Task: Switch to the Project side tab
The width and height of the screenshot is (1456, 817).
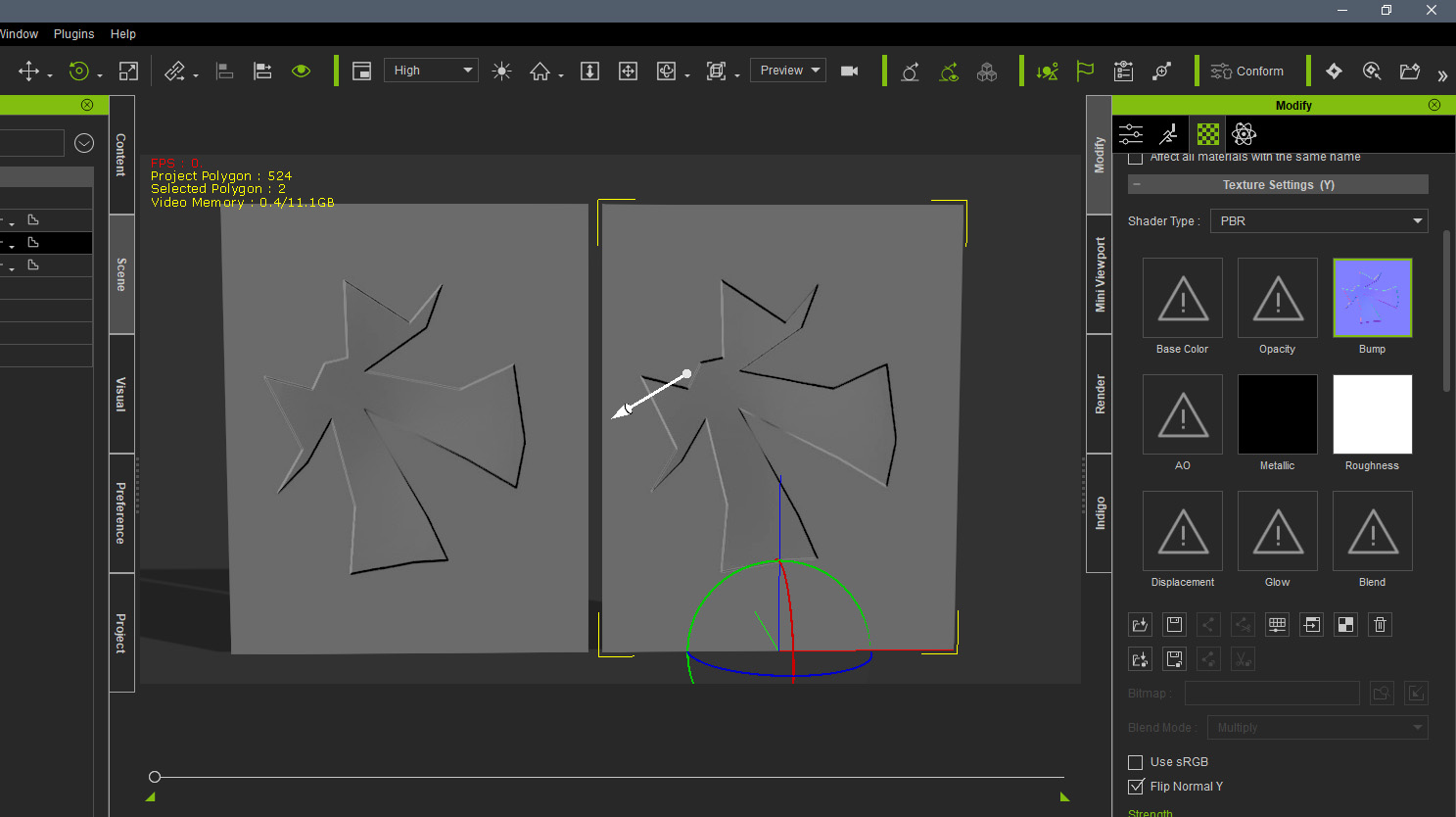Action: [x=121, y=633]
